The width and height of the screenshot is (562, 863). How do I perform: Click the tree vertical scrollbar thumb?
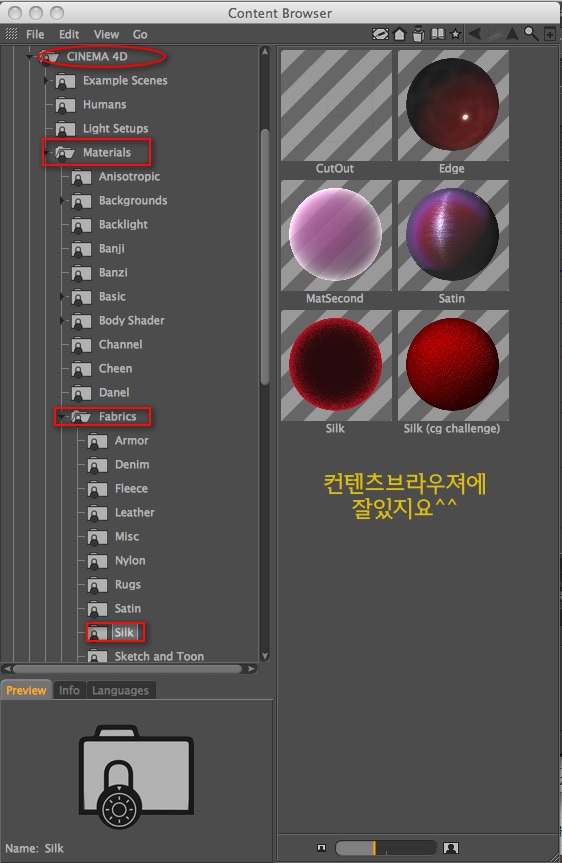(x=265, y=257)
